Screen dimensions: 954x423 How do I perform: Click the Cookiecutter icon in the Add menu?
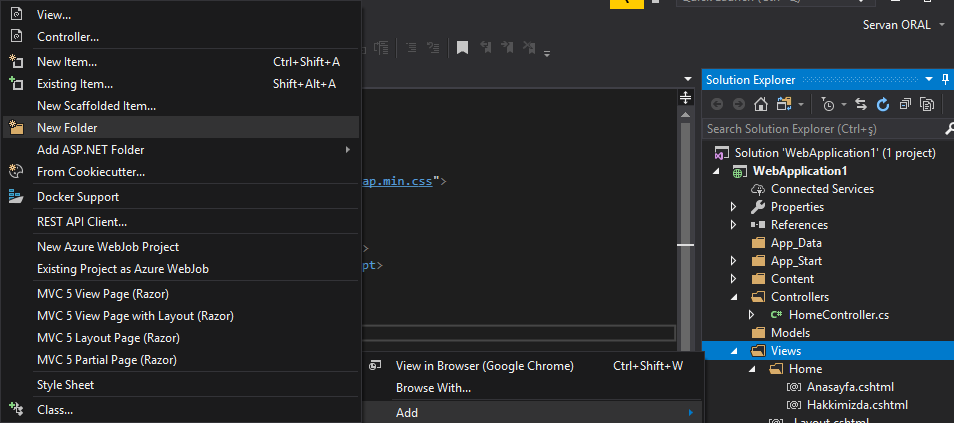click(x=16, y=172)
